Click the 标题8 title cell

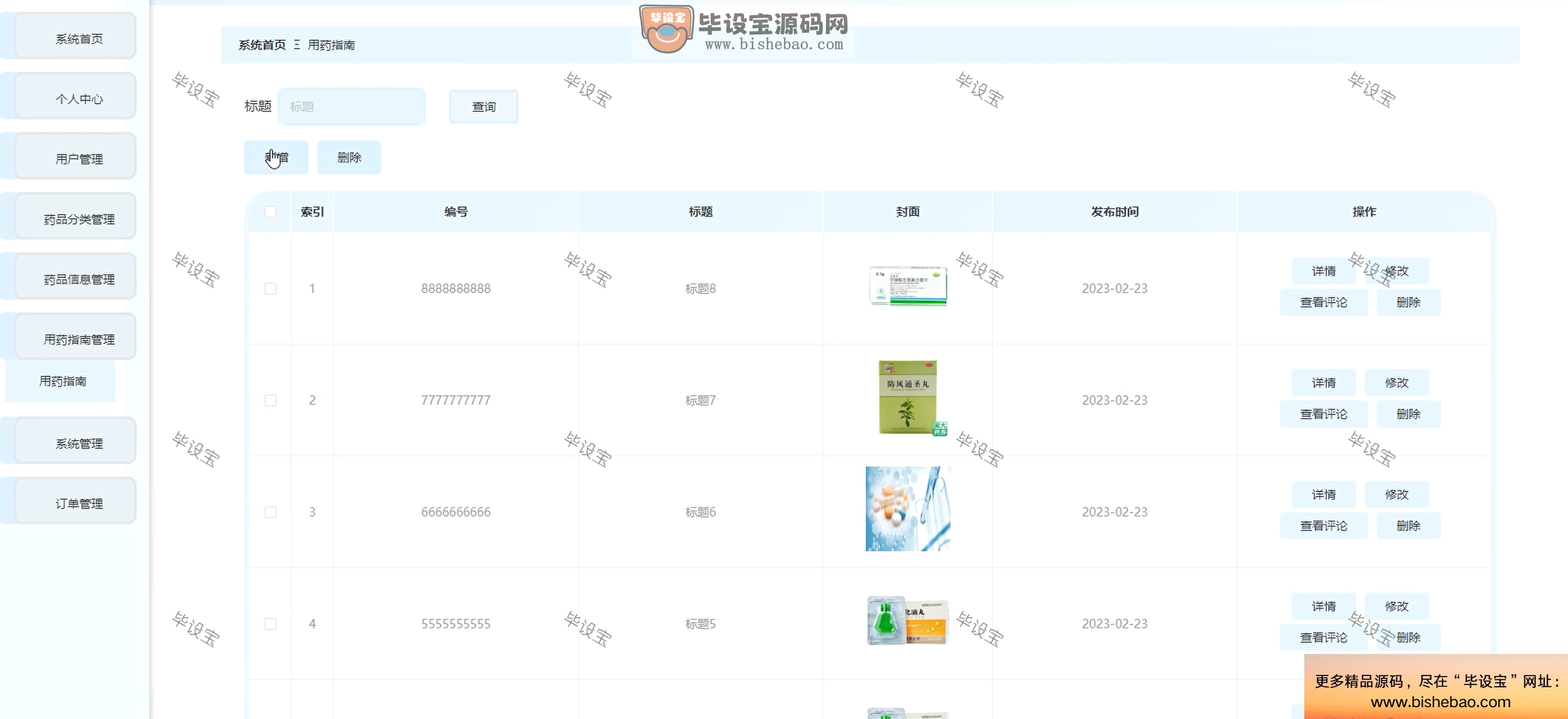(x=701, y=289)
